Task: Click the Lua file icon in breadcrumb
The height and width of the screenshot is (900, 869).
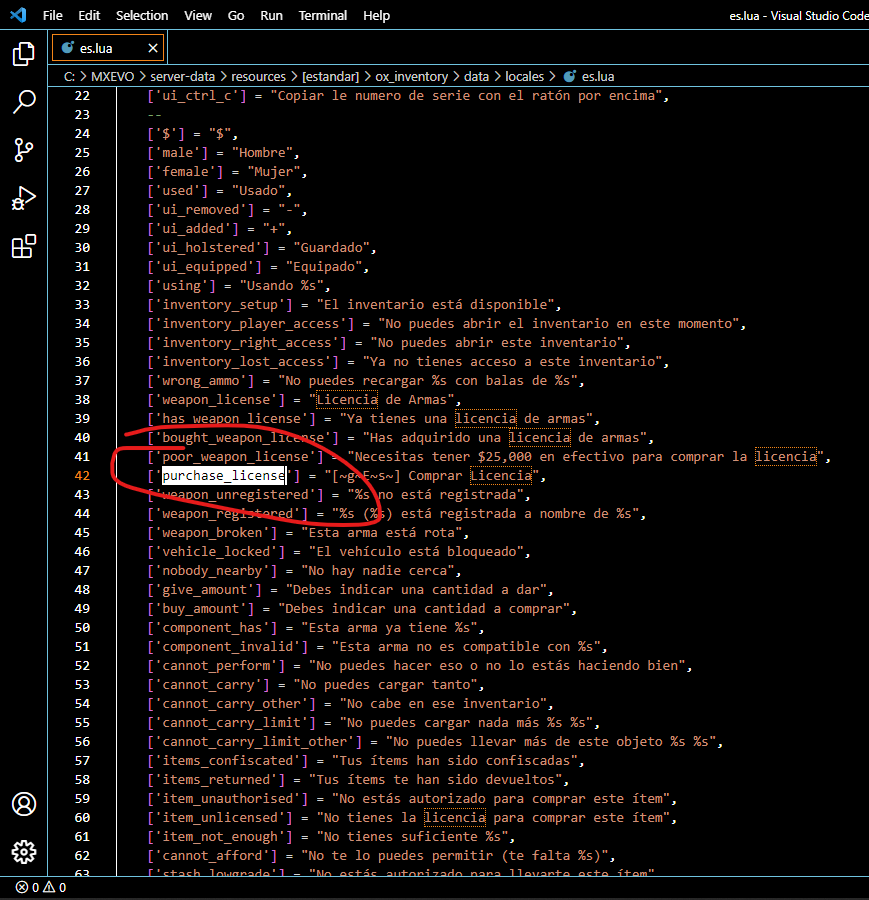Action: tap(570, 76)
